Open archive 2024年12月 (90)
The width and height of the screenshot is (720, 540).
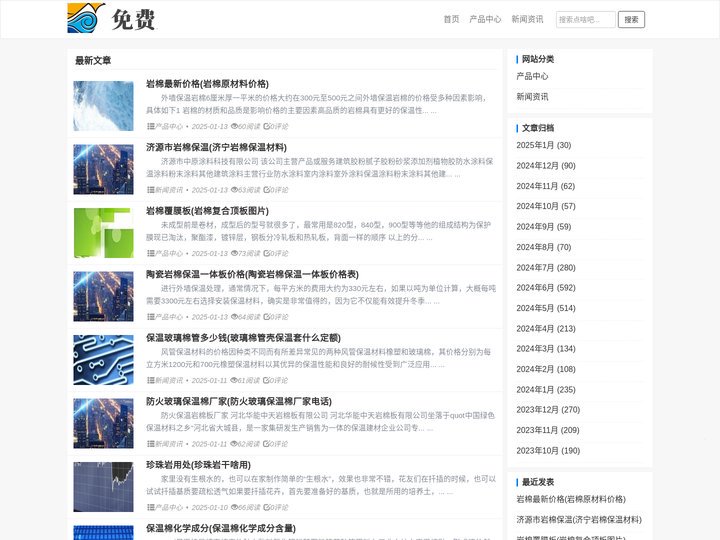coord(546,166)
